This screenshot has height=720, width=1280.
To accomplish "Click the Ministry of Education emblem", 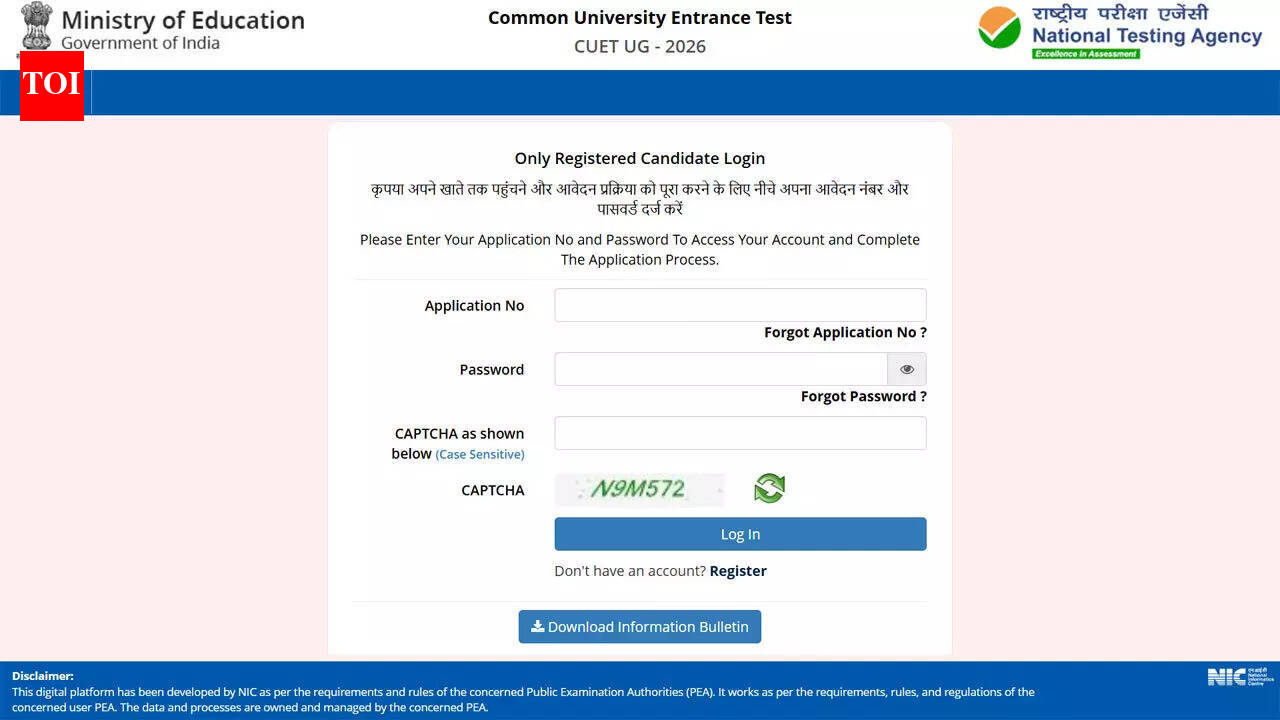I will pyautogui.click(x=35, y=24).
